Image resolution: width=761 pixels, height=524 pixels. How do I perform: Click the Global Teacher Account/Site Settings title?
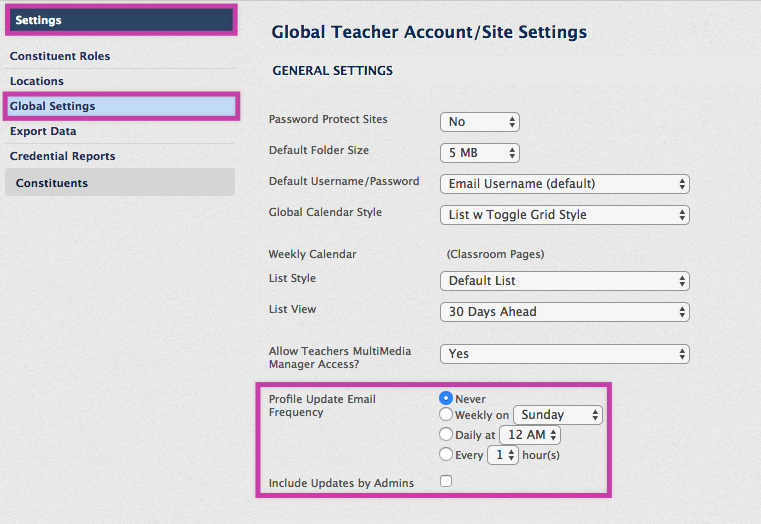tap(429, 32)
